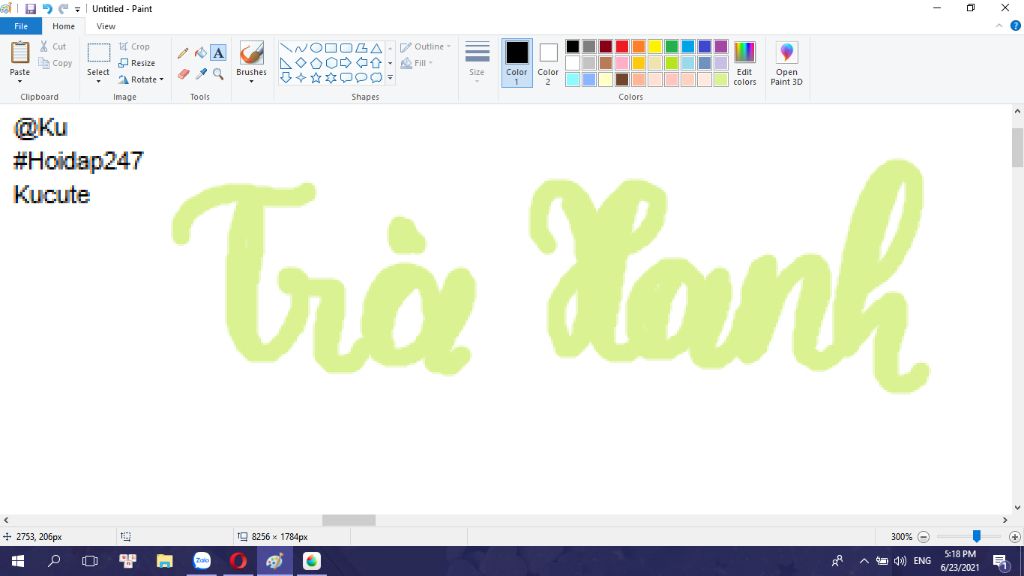
Task: Choose the Rectangle shape
Action: (x=331, y=48)
